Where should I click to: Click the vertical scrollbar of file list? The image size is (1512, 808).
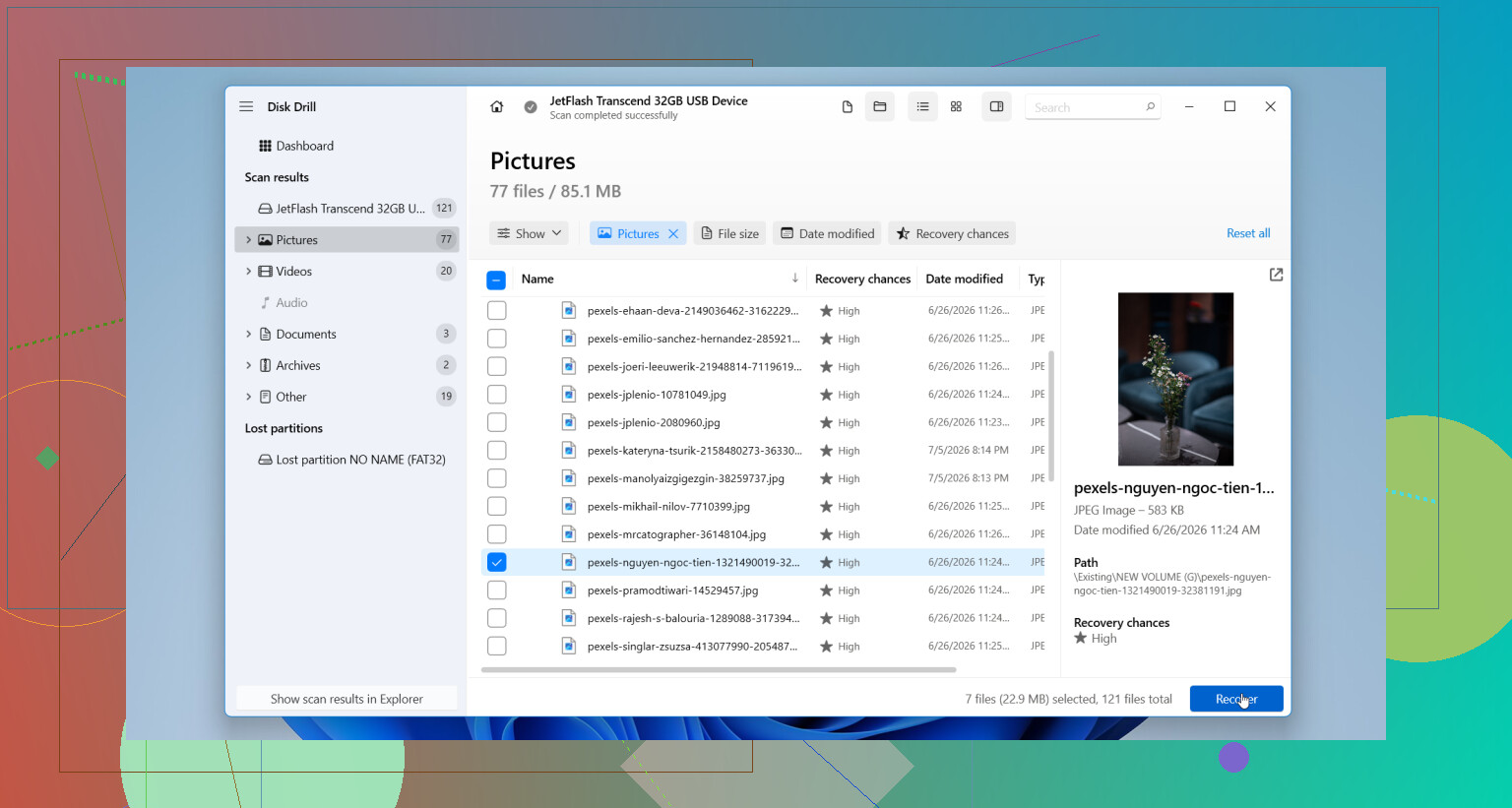(x=1051, y=415)
